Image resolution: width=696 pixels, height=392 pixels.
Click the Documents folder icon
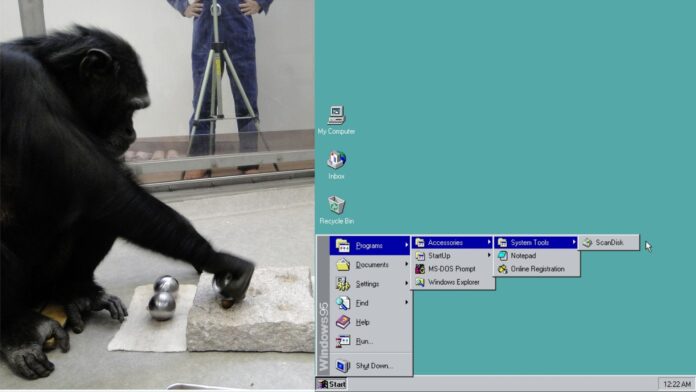click(343, 264)
